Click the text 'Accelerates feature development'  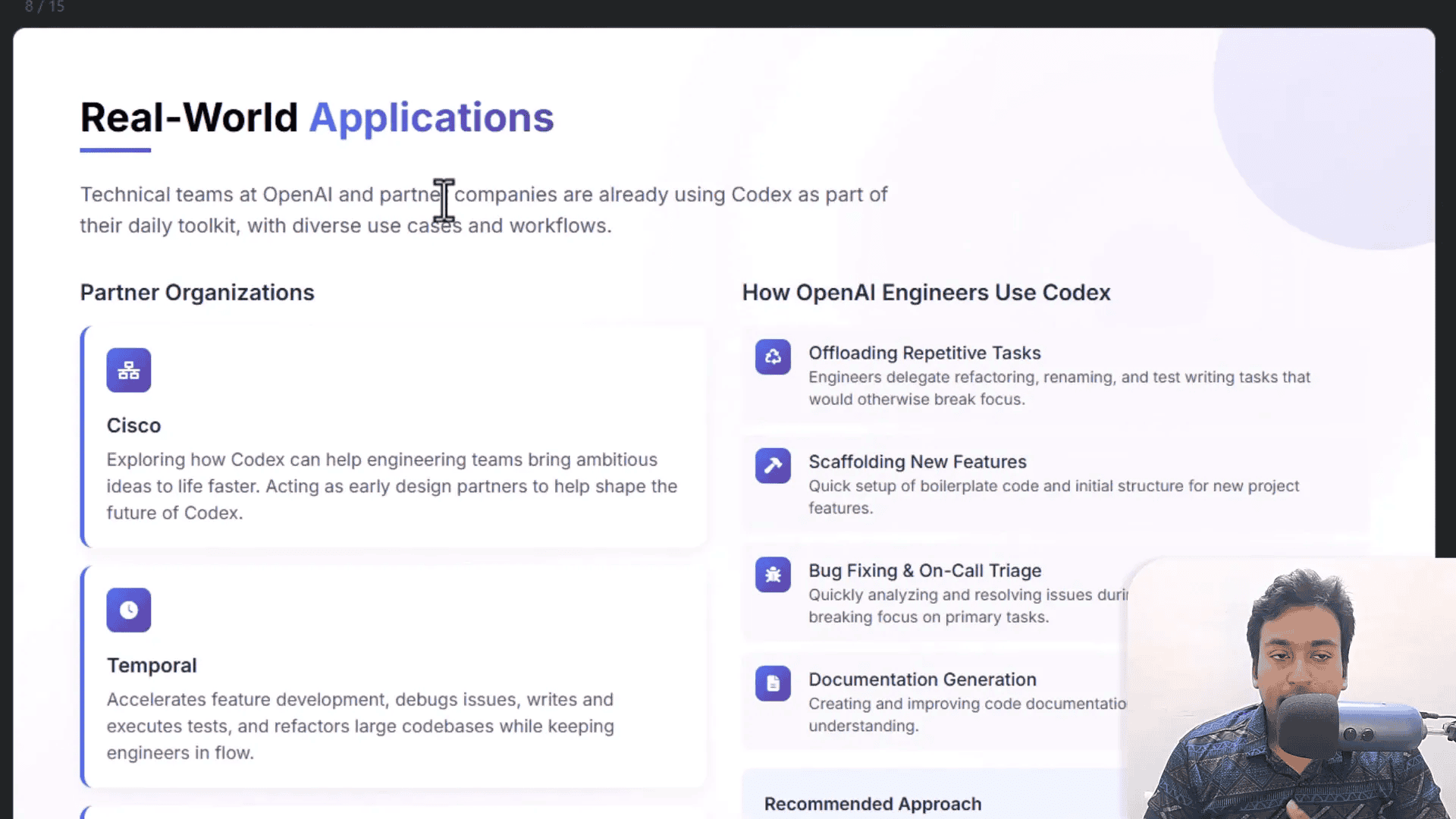247,699
